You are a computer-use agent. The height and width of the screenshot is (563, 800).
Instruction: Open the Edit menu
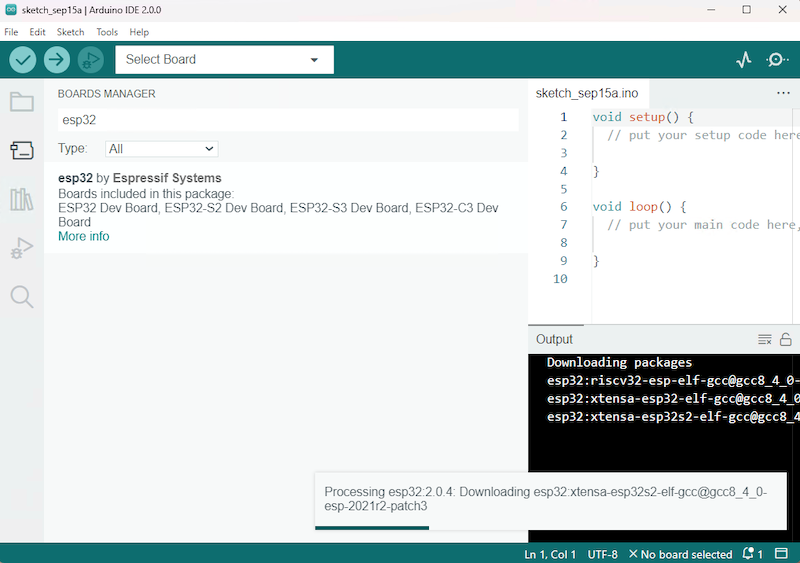(x=37, y=32)
